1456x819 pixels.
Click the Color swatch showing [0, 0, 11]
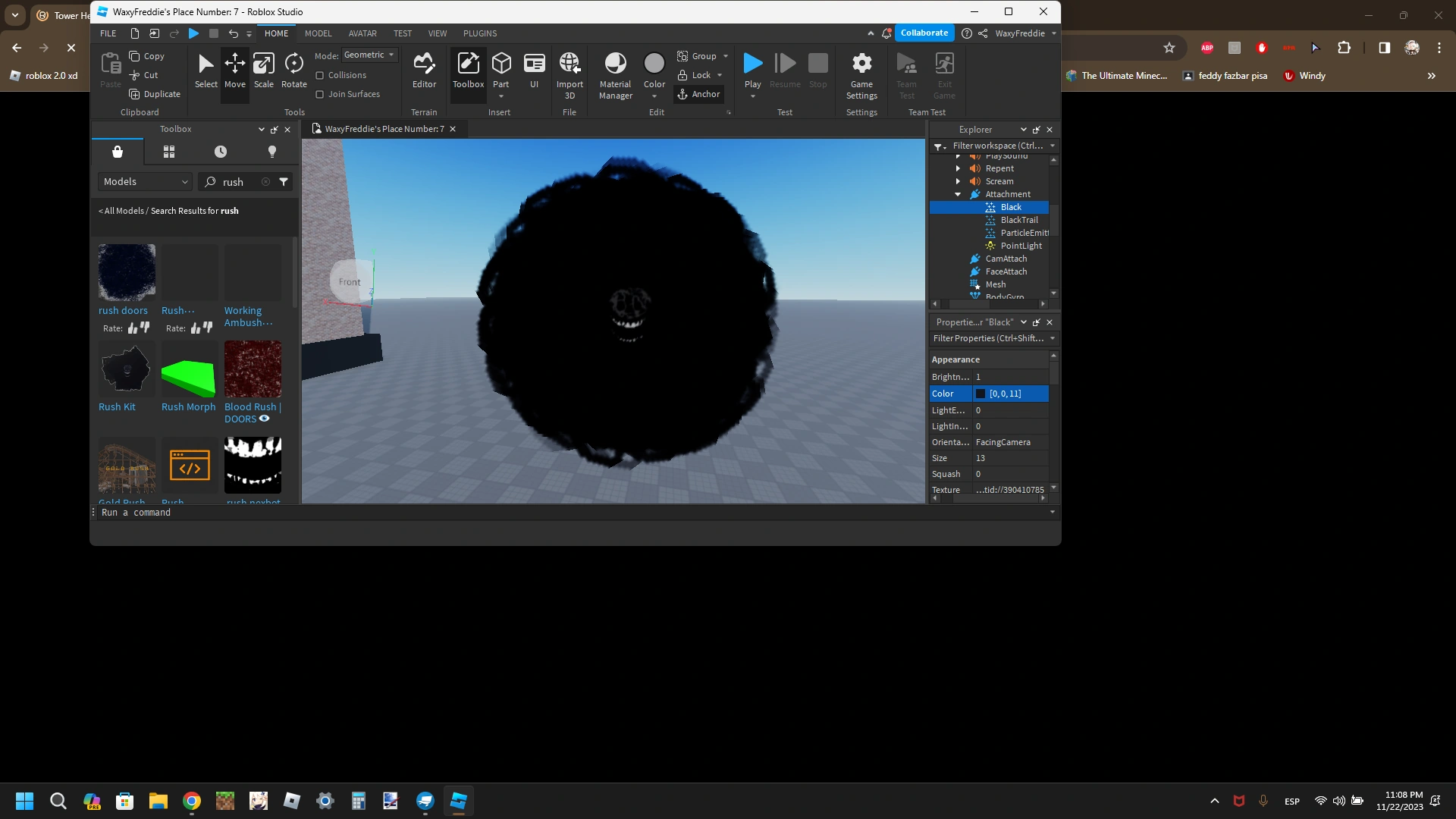tap(982, 394)
